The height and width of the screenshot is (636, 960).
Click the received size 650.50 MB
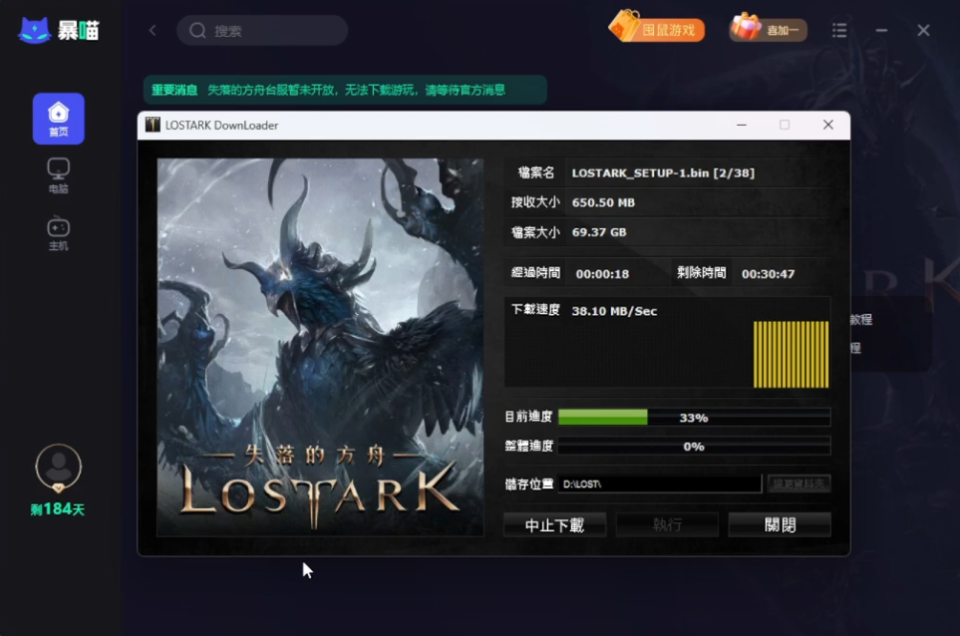[603, 203]
